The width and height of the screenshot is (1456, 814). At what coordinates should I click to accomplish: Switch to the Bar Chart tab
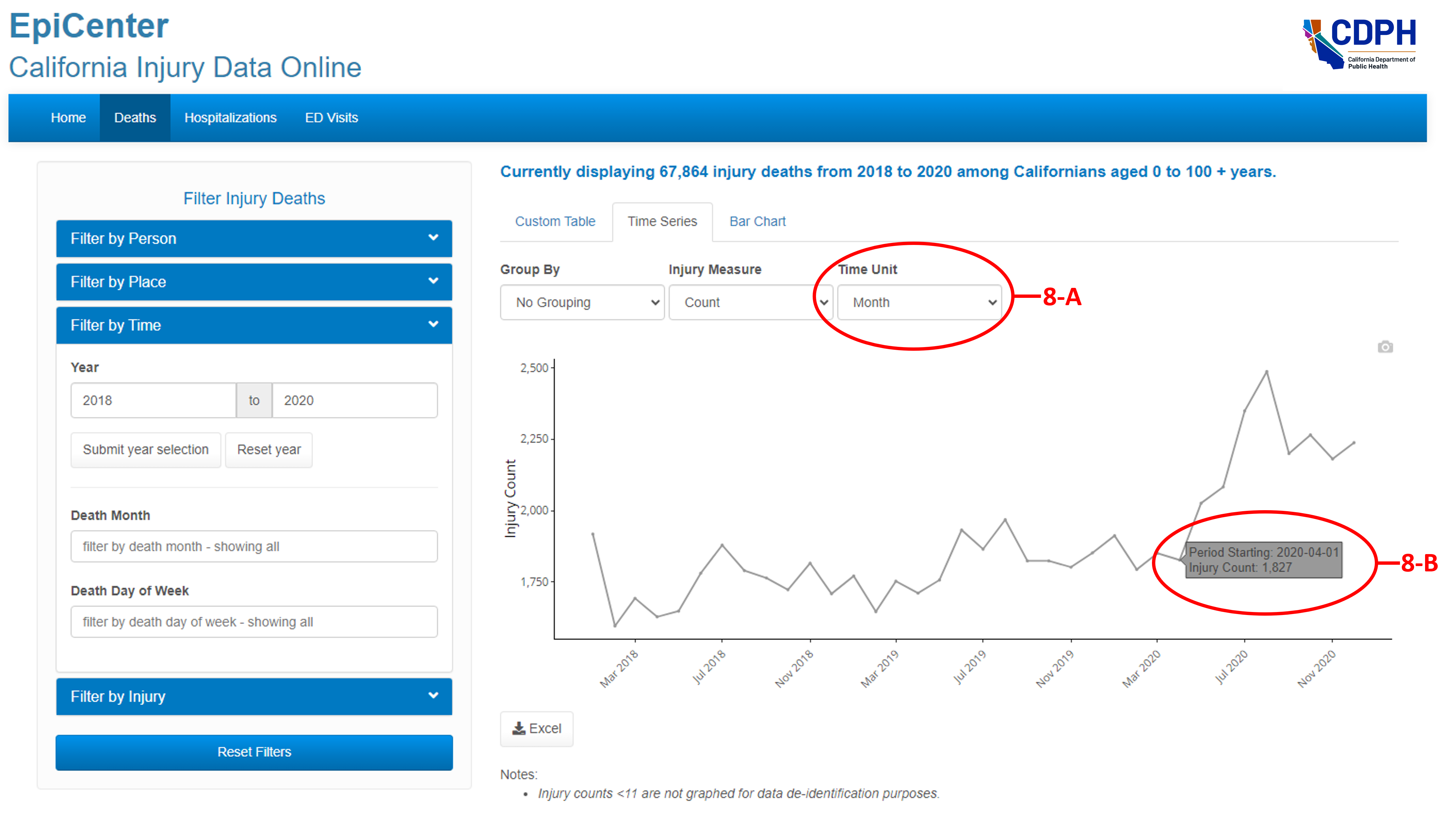[757, 221]
